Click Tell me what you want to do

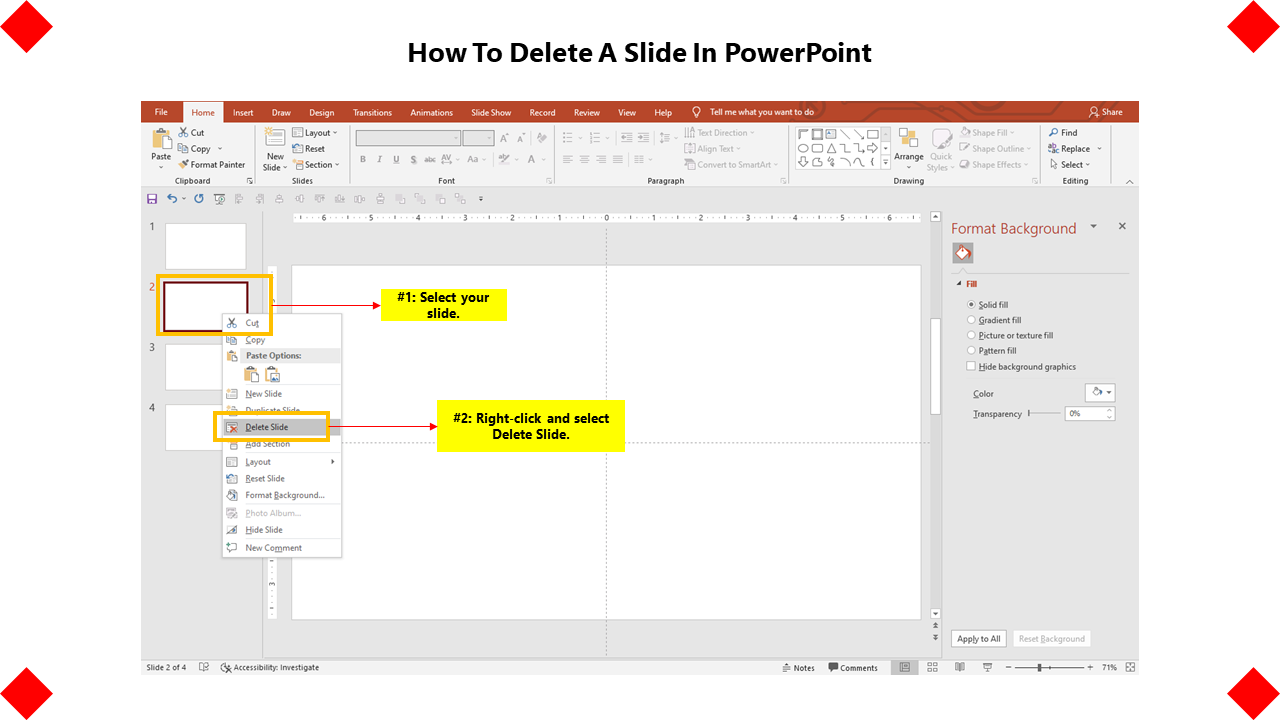pyautogui.click(x=761, y=112)
